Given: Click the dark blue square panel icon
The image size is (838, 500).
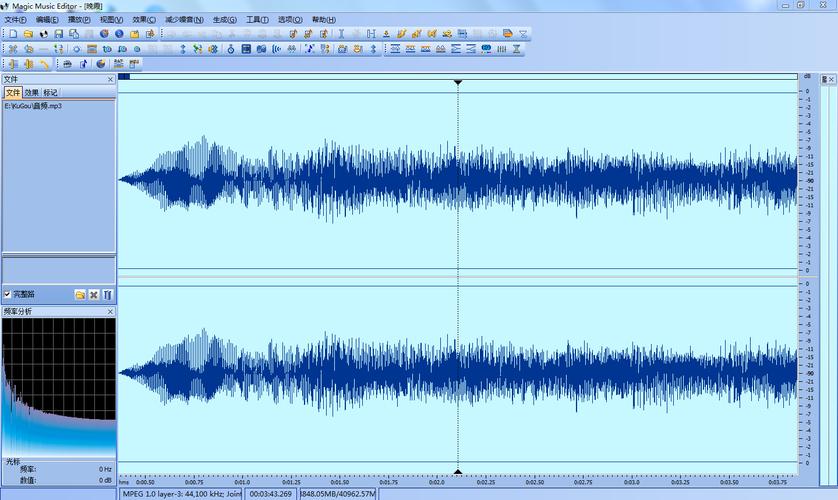Looking at the screenshot, I should 246,49.
